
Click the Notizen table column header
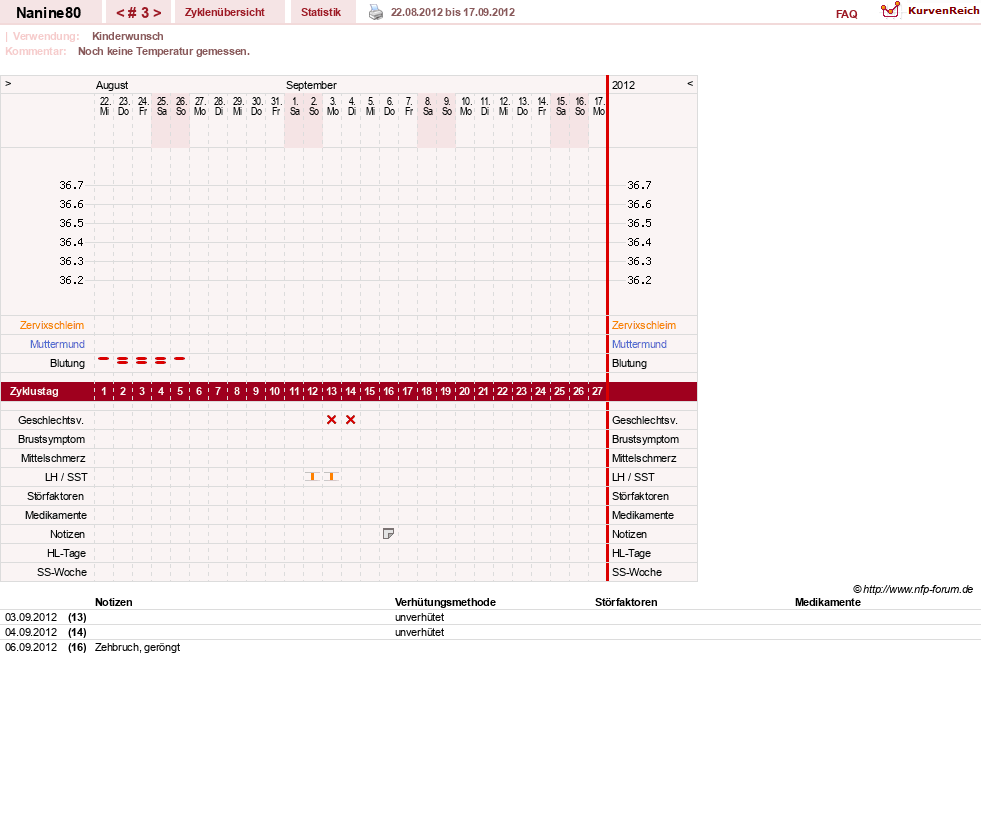coord(113,602)
